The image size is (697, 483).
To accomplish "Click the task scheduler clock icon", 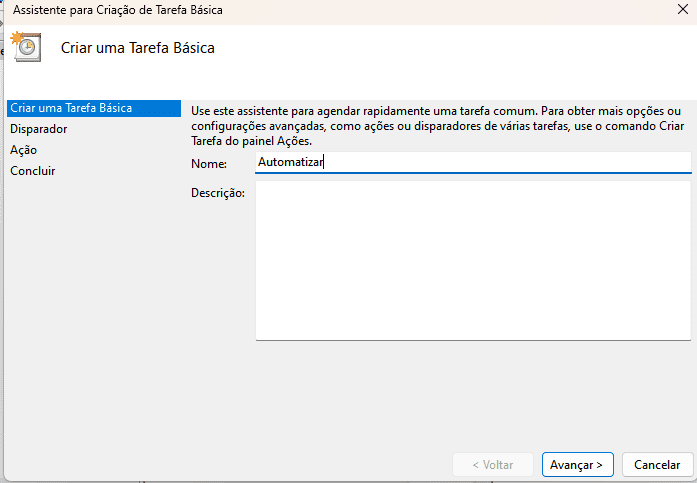I will point(26,46).
